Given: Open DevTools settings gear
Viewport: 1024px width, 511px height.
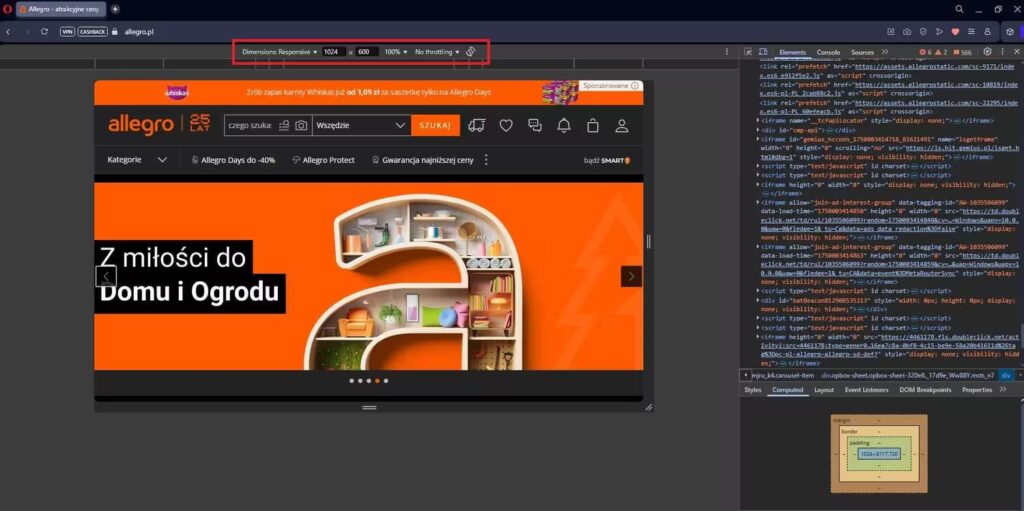Looking at the screenshot, I should coord(987,52).
